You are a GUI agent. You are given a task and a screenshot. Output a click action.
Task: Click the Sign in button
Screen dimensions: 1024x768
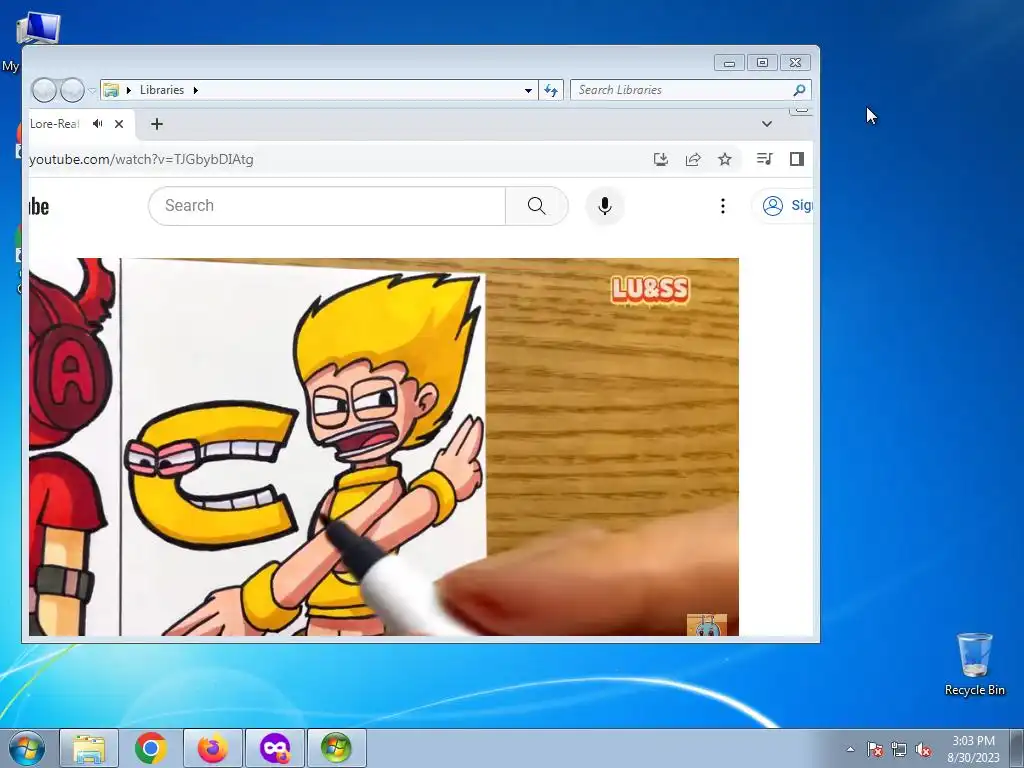click(x=784, y=206)
